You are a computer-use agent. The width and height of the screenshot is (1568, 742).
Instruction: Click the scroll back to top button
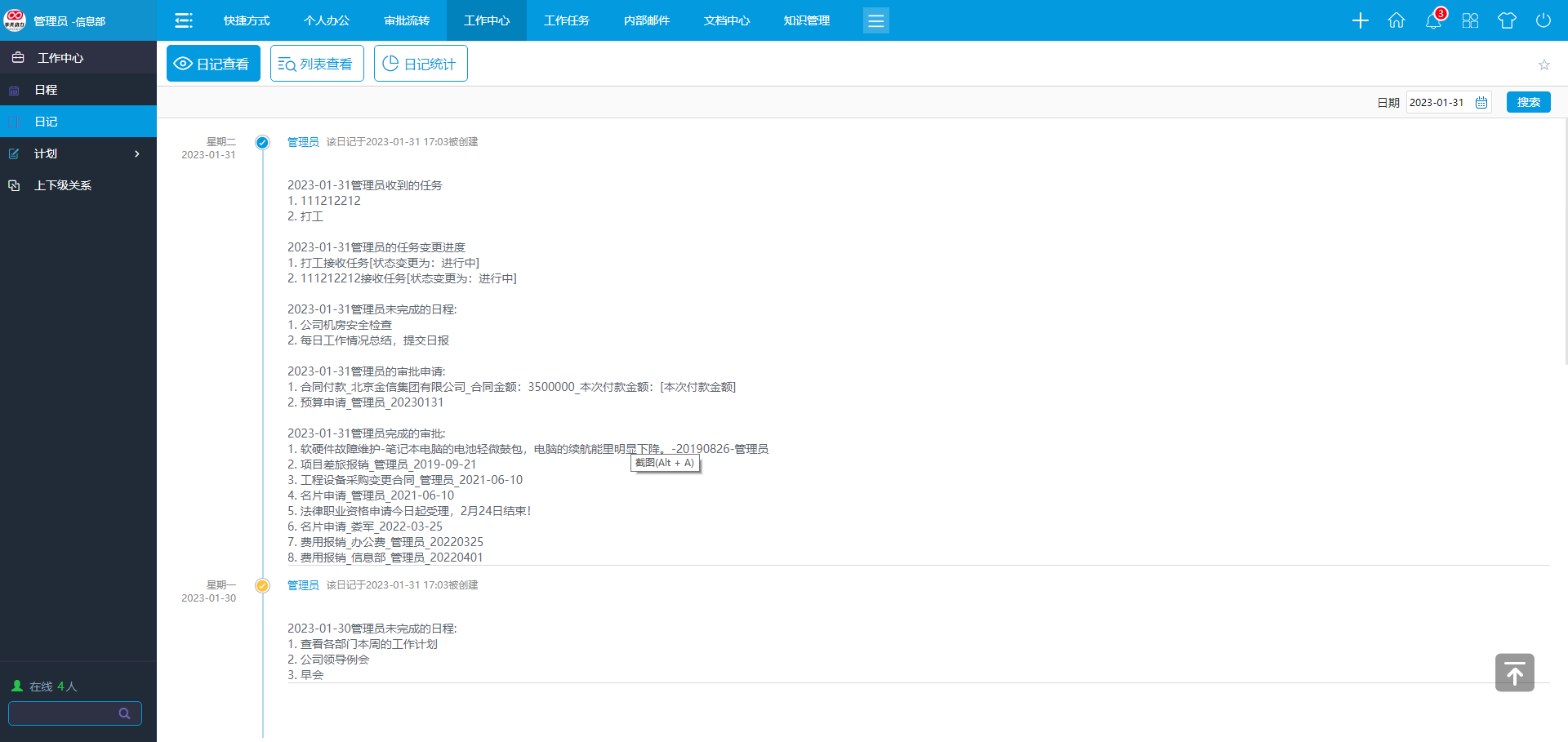(1514, 673)
